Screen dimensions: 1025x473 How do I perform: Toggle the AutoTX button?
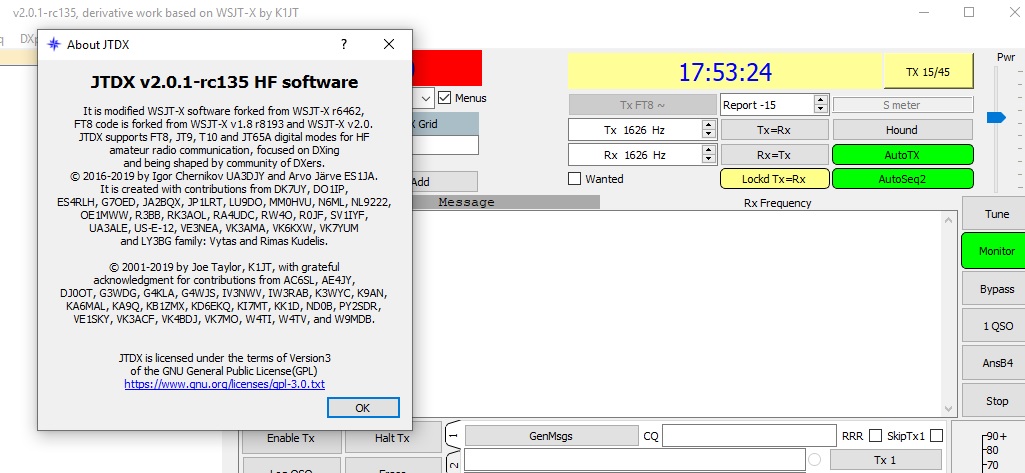pyautogui.click(x=902, y=155)
